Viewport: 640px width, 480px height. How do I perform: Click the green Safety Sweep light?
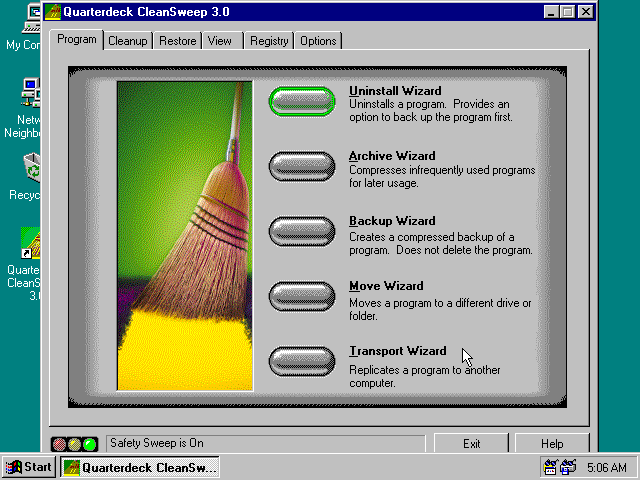pyautogui.click(x=89, y=444)
